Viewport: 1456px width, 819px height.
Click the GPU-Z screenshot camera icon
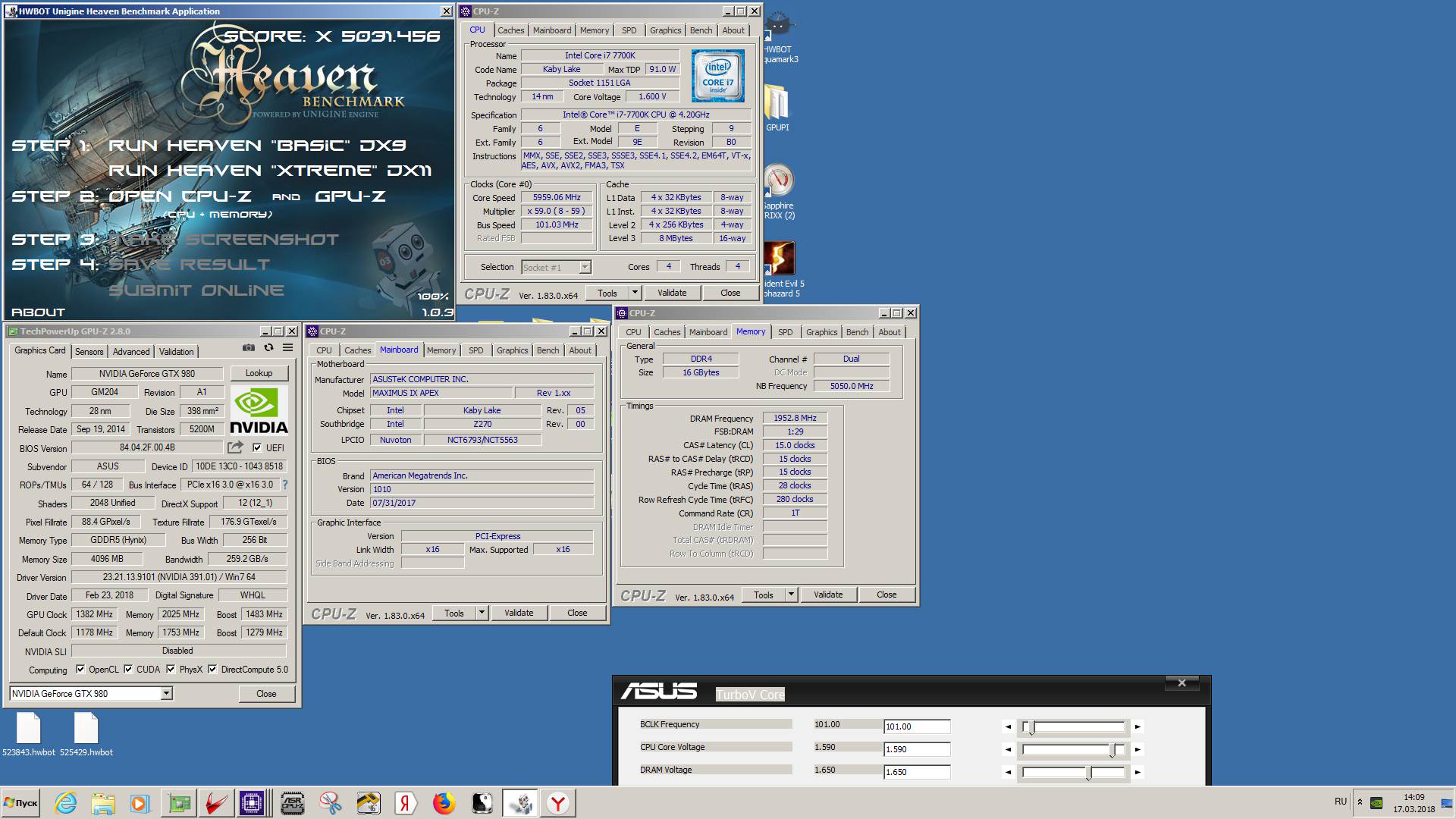coord(249,348)
